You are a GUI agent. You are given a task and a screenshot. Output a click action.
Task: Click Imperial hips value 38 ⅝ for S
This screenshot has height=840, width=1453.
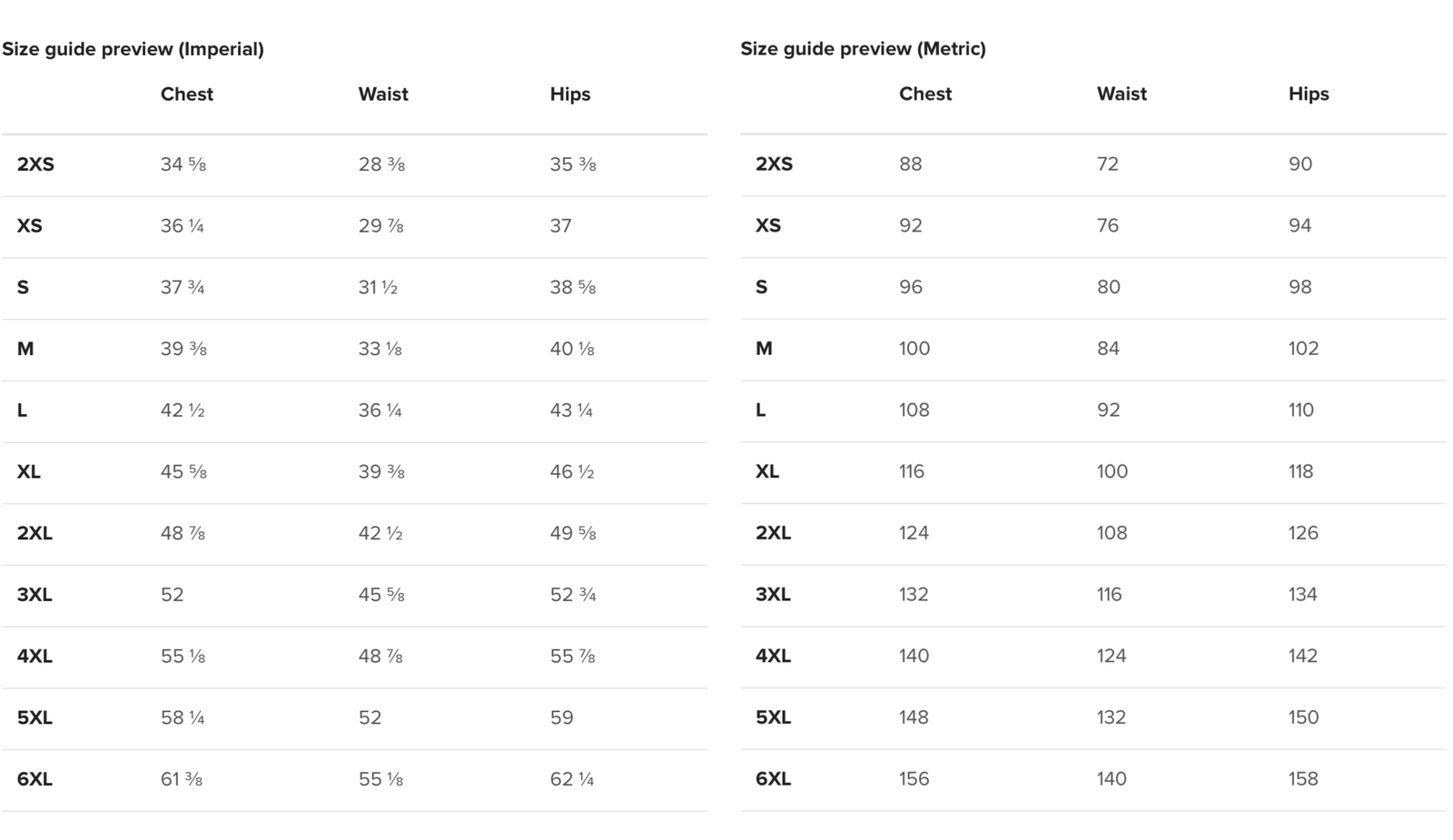pos(572,288)
